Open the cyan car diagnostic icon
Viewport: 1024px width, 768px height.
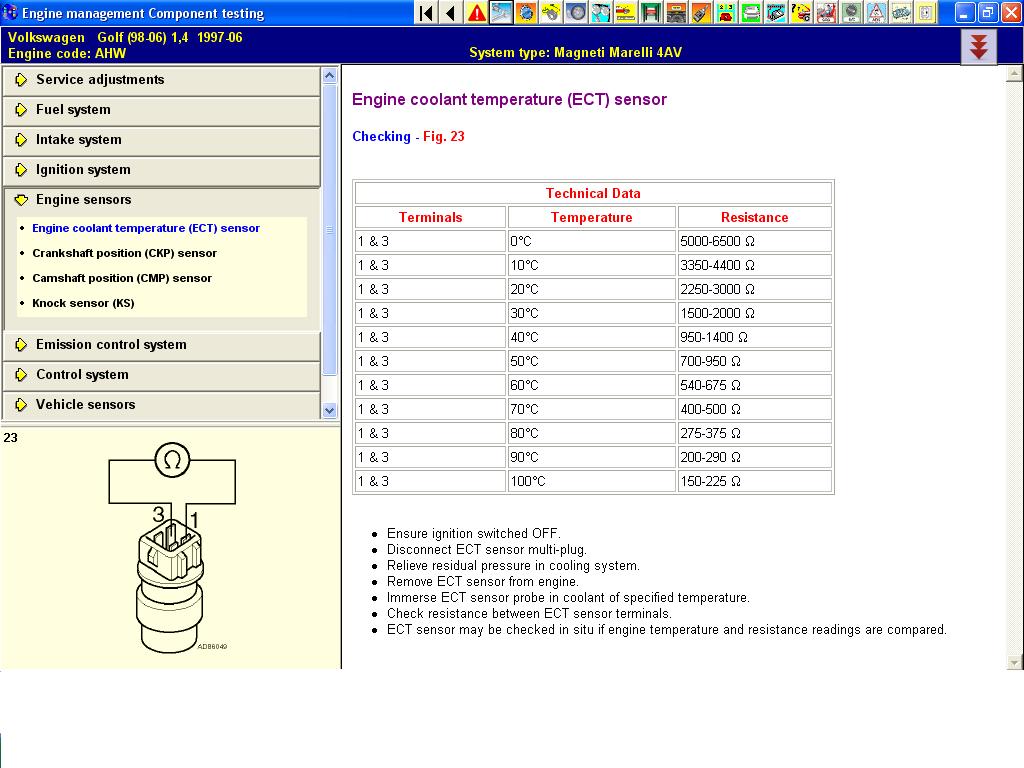pyautogui.click(x=776, y=13)
